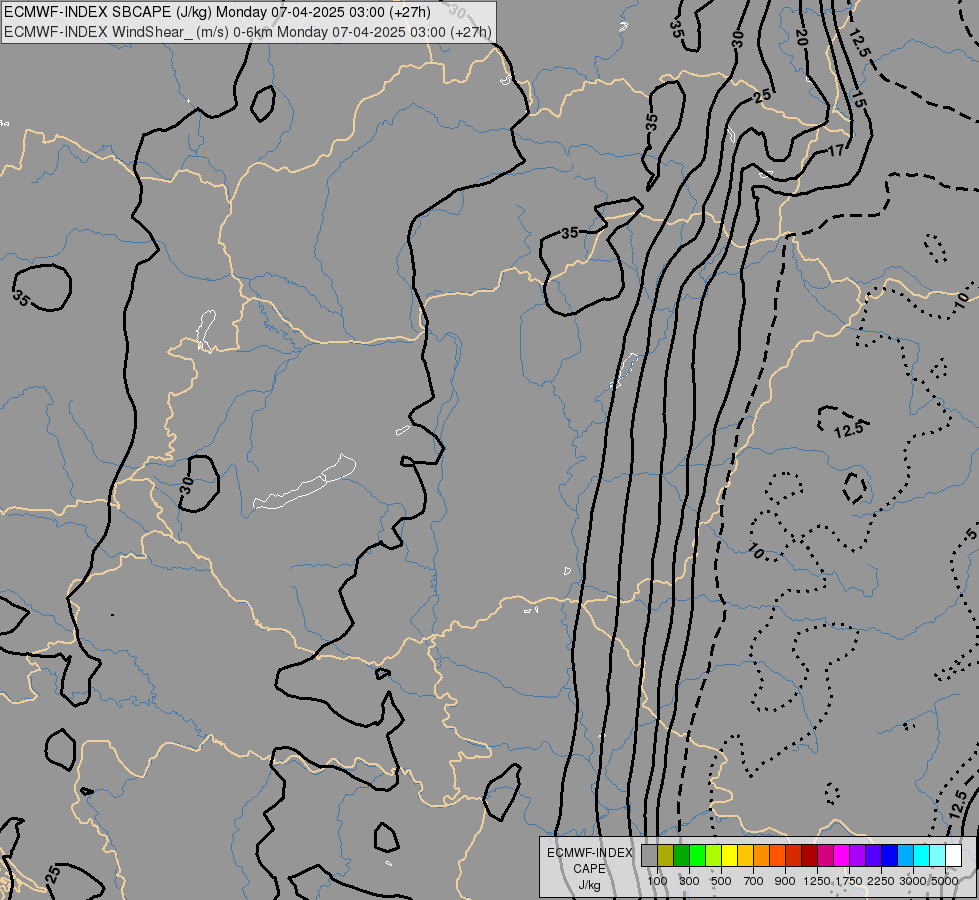Click the lime yellow-green legend swatch
Screen dimensions: 979x900
(714, 856)
